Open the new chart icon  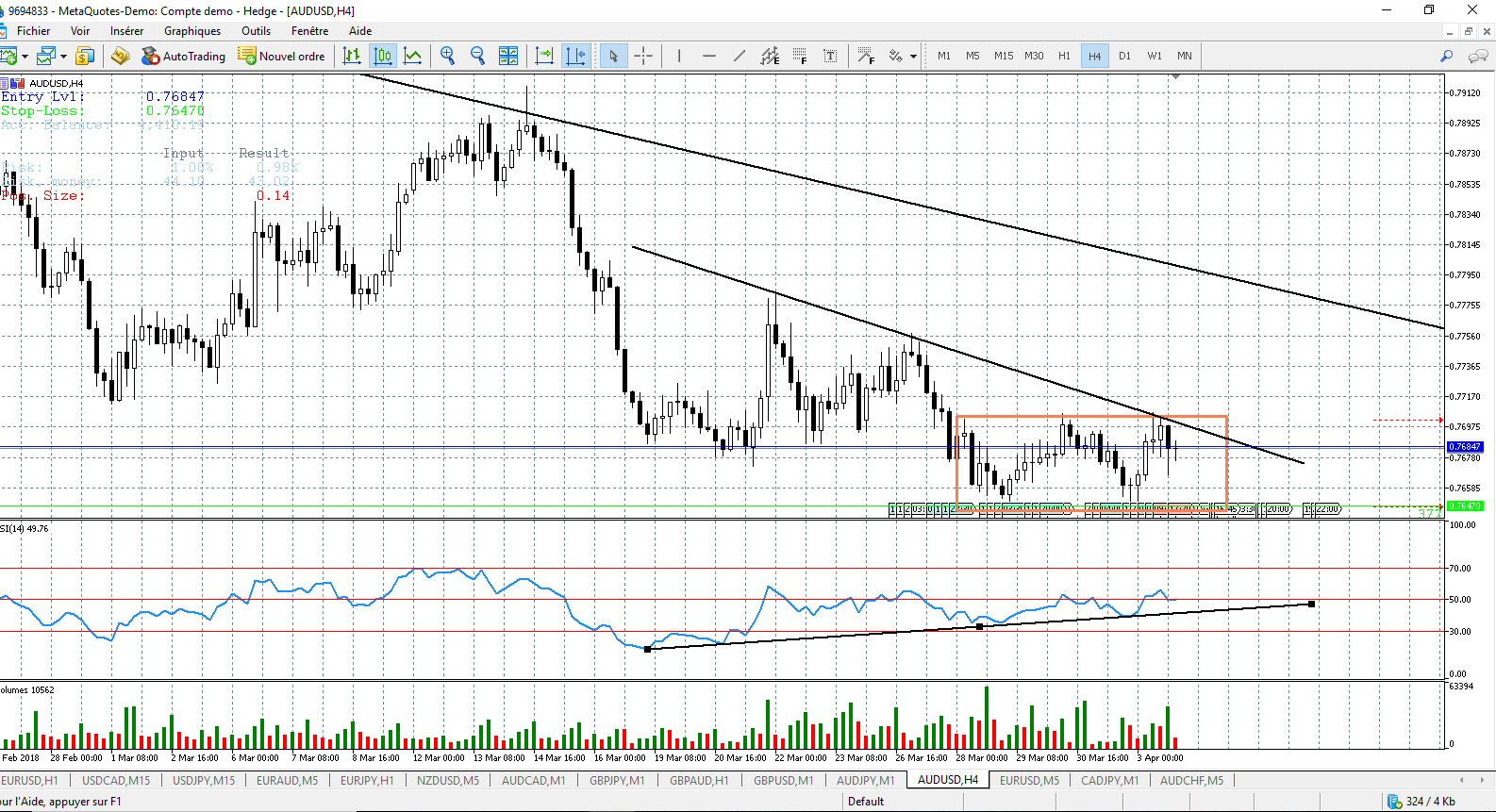coord(8,57)
